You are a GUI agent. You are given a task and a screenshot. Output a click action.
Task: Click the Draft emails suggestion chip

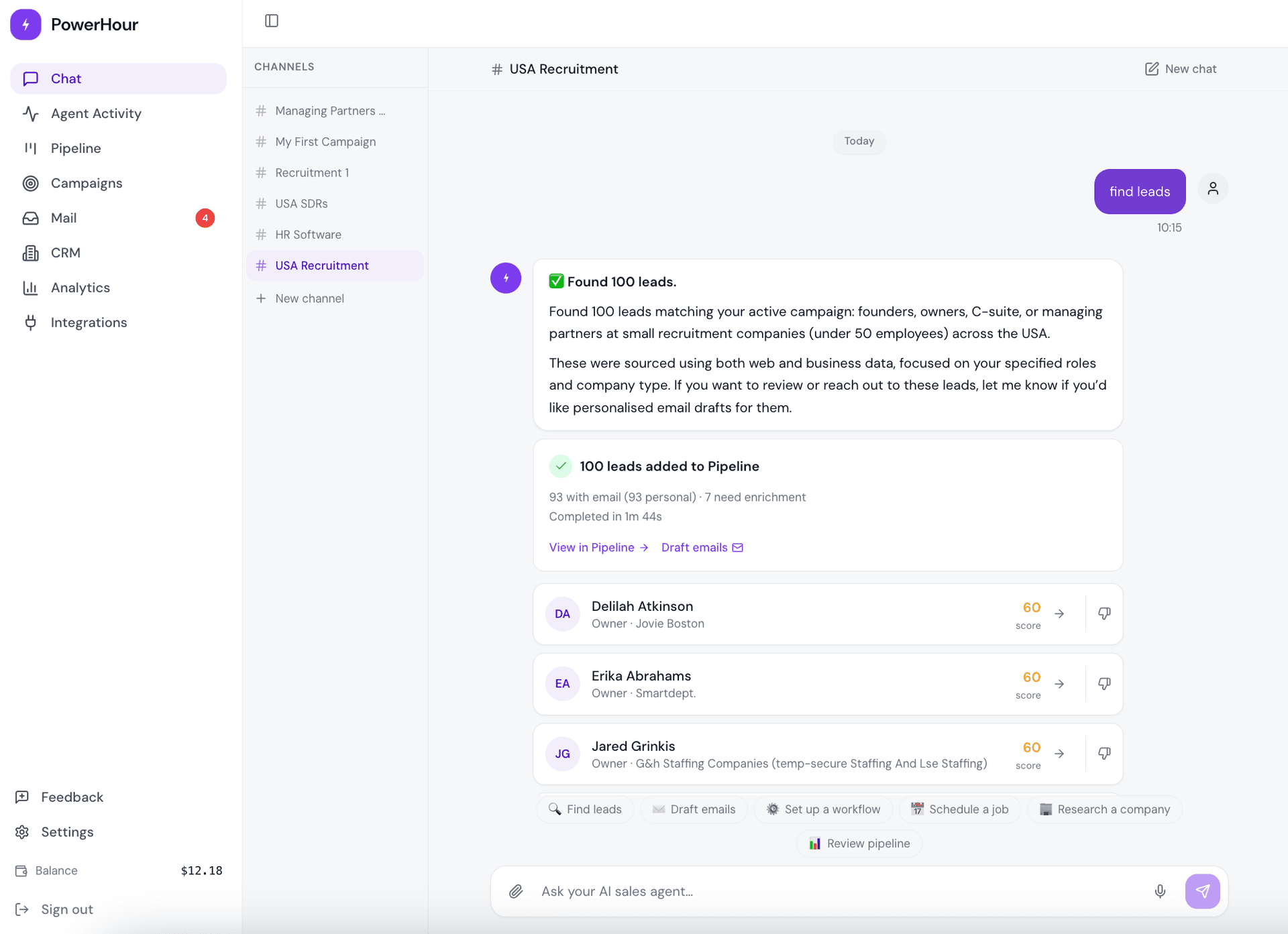click(694, 809)
